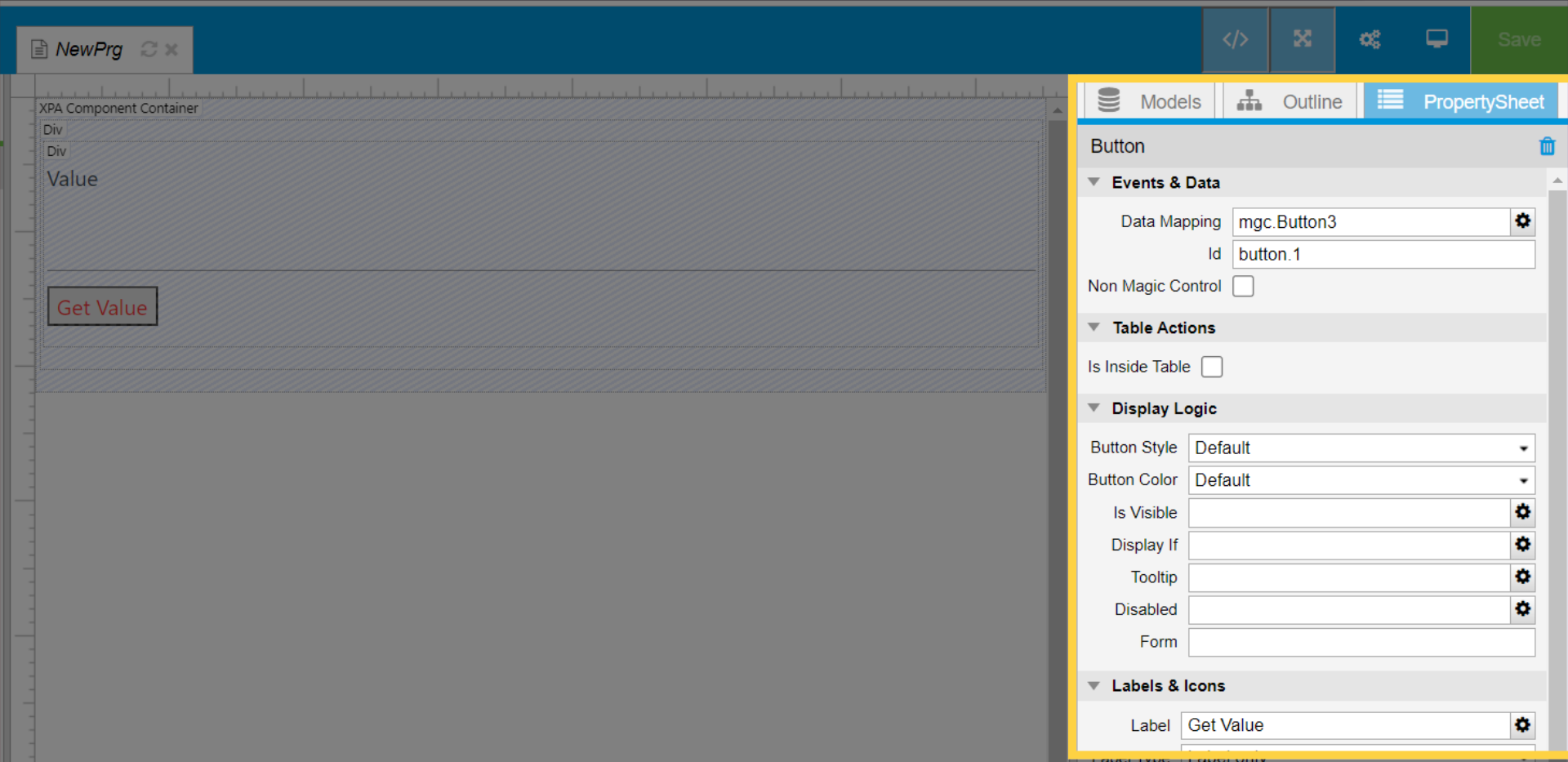Open the Data Mapping gear settings
The image size is (1568, 762).
1522,221
